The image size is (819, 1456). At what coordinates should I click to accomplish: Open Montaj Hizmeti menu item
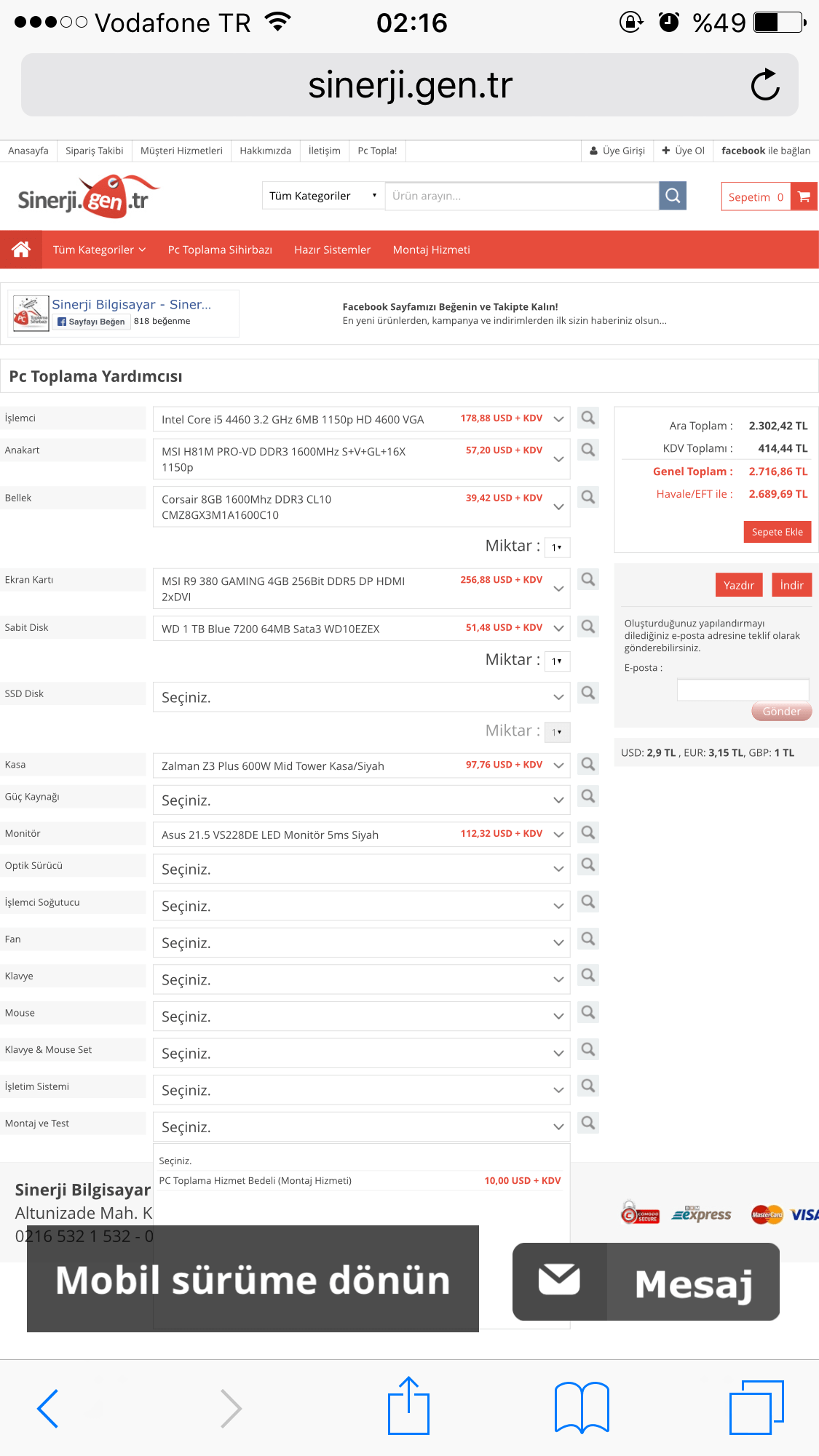point(431,250)
